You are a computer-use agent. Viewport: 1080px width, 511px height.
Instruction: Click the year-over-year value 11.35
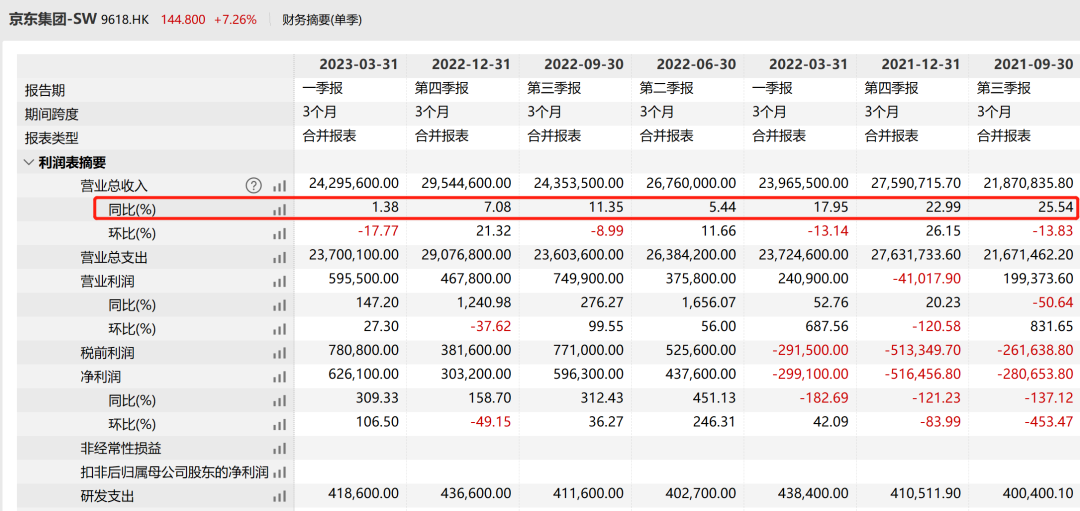(x=606, y=207)
